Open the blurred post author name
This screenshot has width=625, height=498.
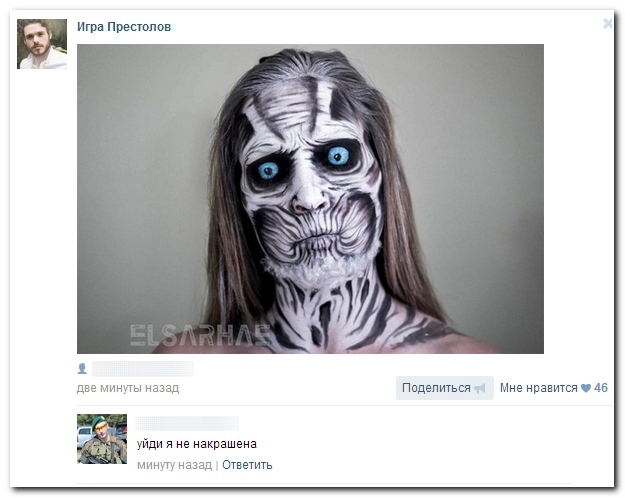point(143,369)
